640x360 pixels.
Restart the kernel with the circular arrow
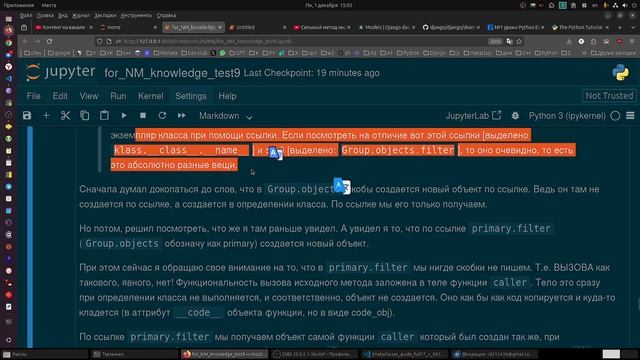click(162, 116)
